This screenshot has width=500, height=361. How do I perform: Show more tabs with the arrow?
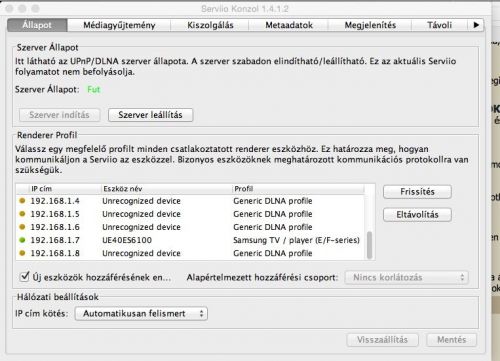476,25
